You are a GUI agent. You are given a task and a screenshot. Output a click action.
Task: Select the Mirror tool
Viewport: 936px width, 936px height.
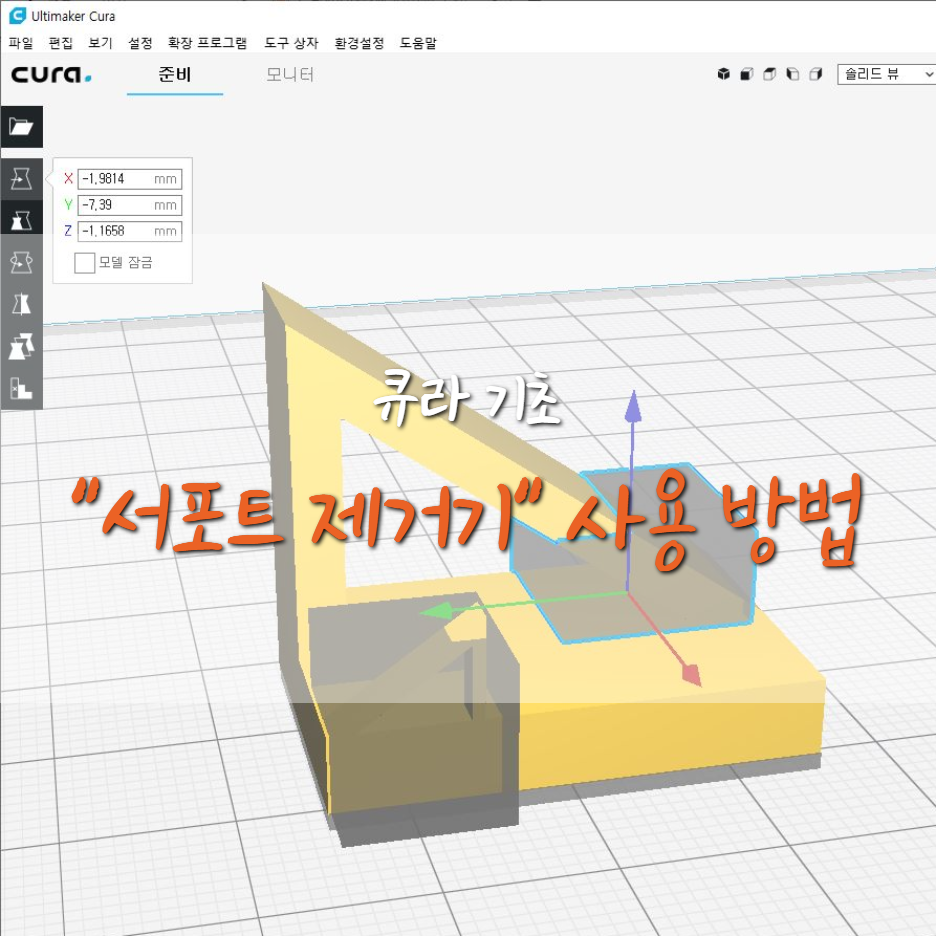click(21, 304)
